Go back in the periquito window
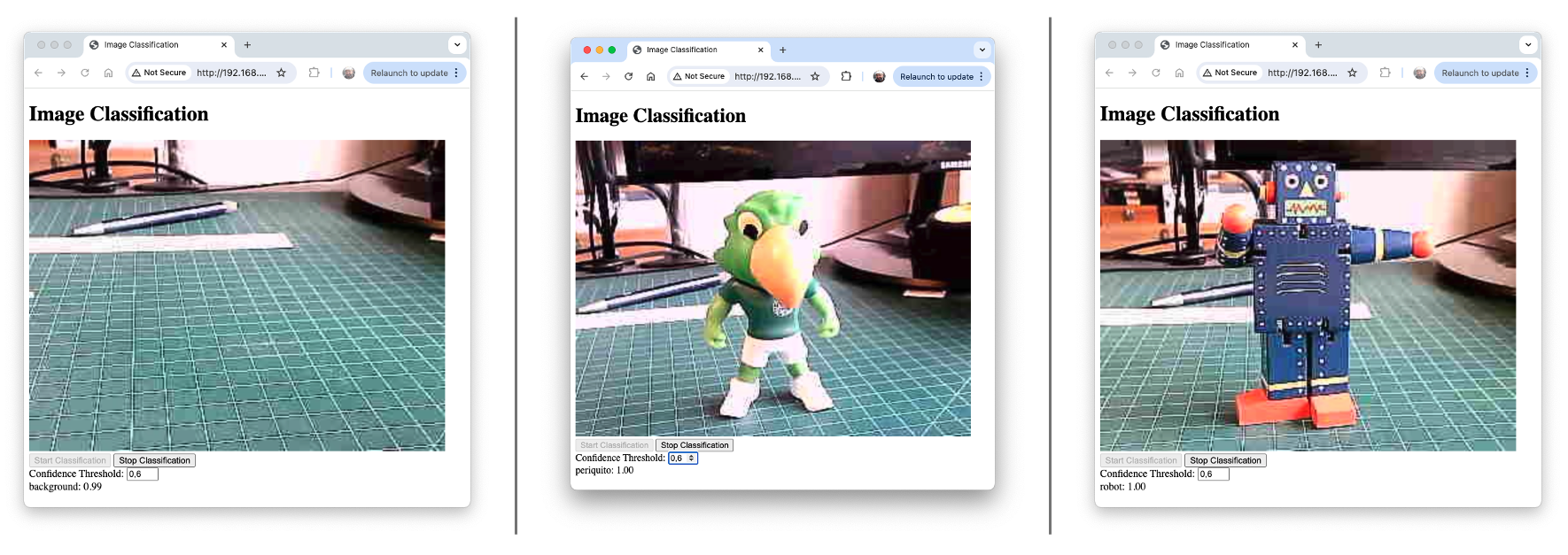This screenshot has width=1568, height=555. pyautogui.click(x=585, y=77)
